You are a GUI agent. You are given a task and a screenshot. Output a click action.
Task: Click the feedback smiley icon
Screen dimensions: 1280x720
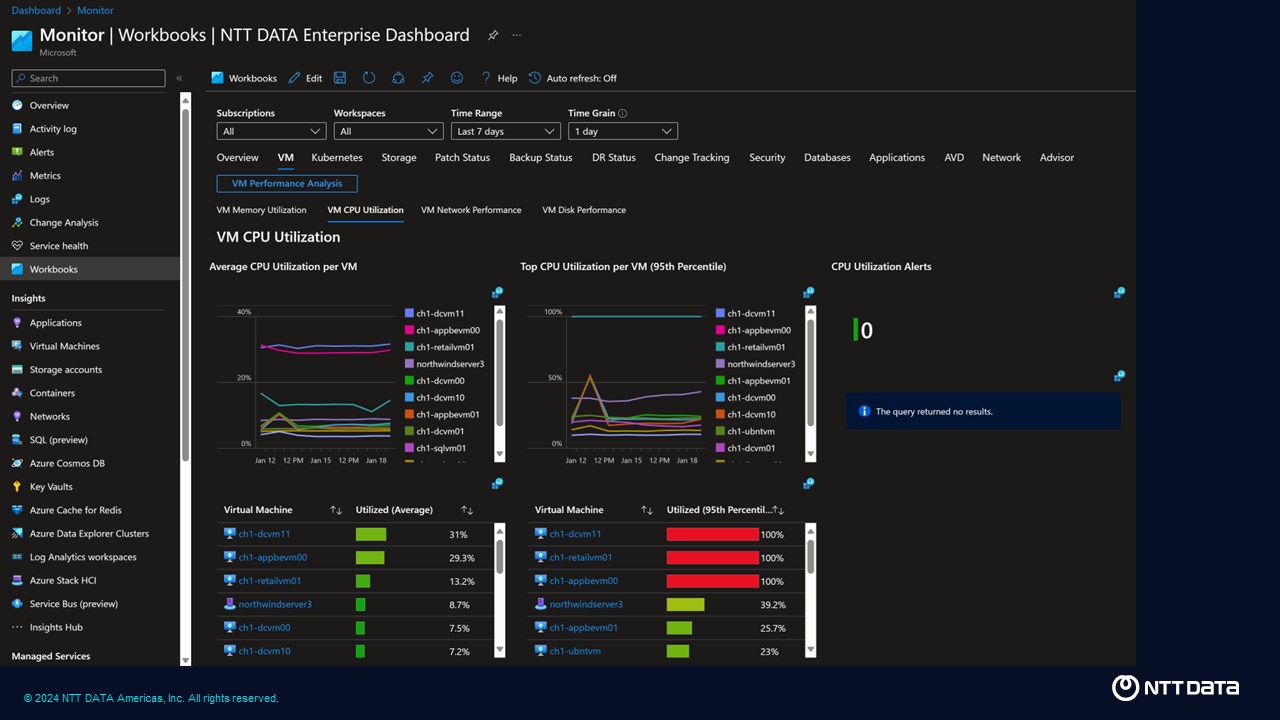click(457, 78)
